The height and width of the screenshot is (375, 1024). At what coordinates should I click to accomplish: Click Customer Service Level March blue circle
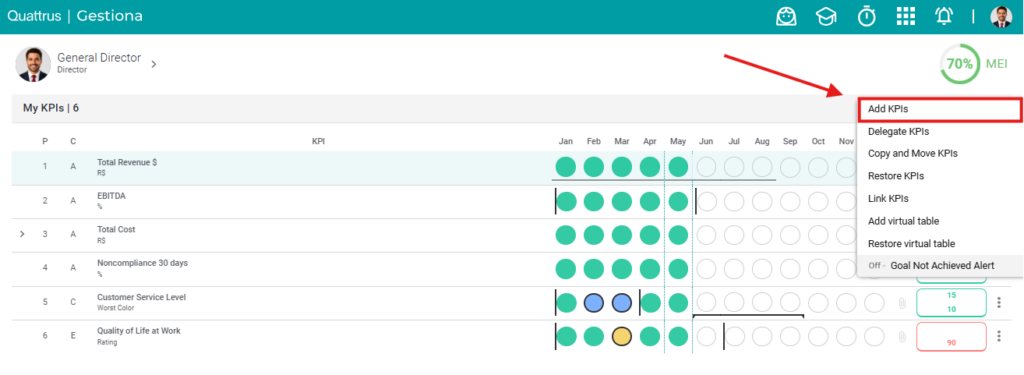tap(622, 302)
